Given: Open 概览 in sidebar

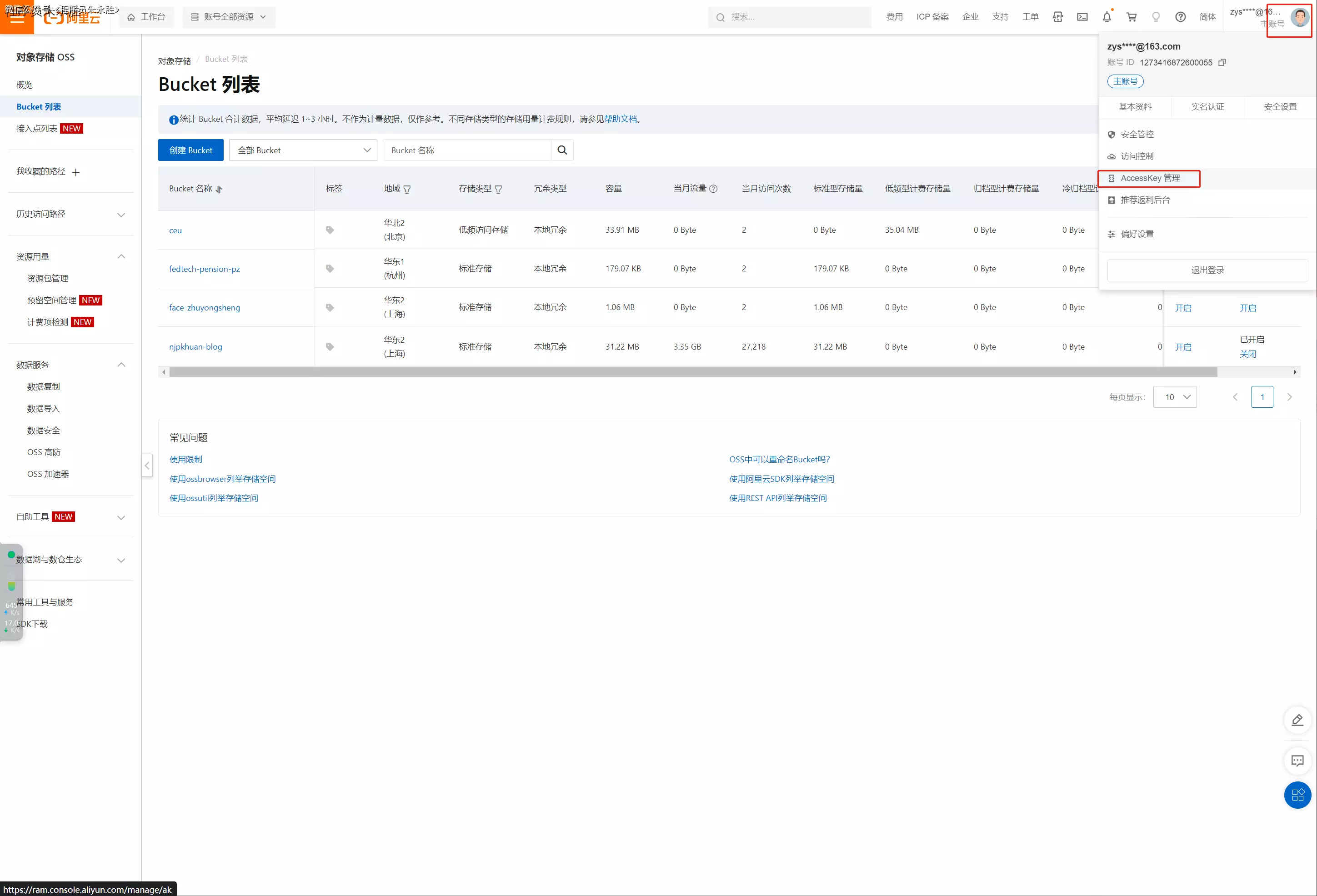Looking at the screenshot, I should click(25, 85).
